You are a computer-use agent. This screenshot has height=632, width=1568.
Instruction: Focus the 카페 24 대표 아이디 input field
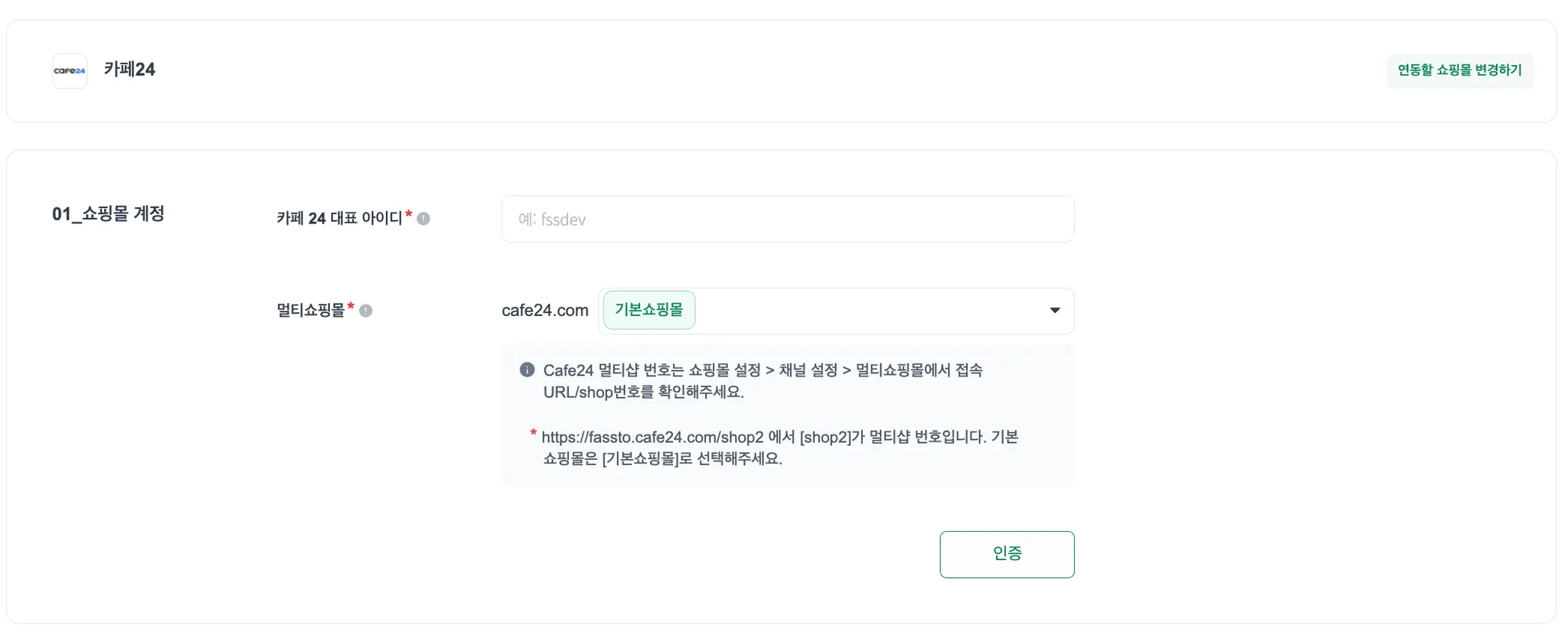(x=787, y=220)
